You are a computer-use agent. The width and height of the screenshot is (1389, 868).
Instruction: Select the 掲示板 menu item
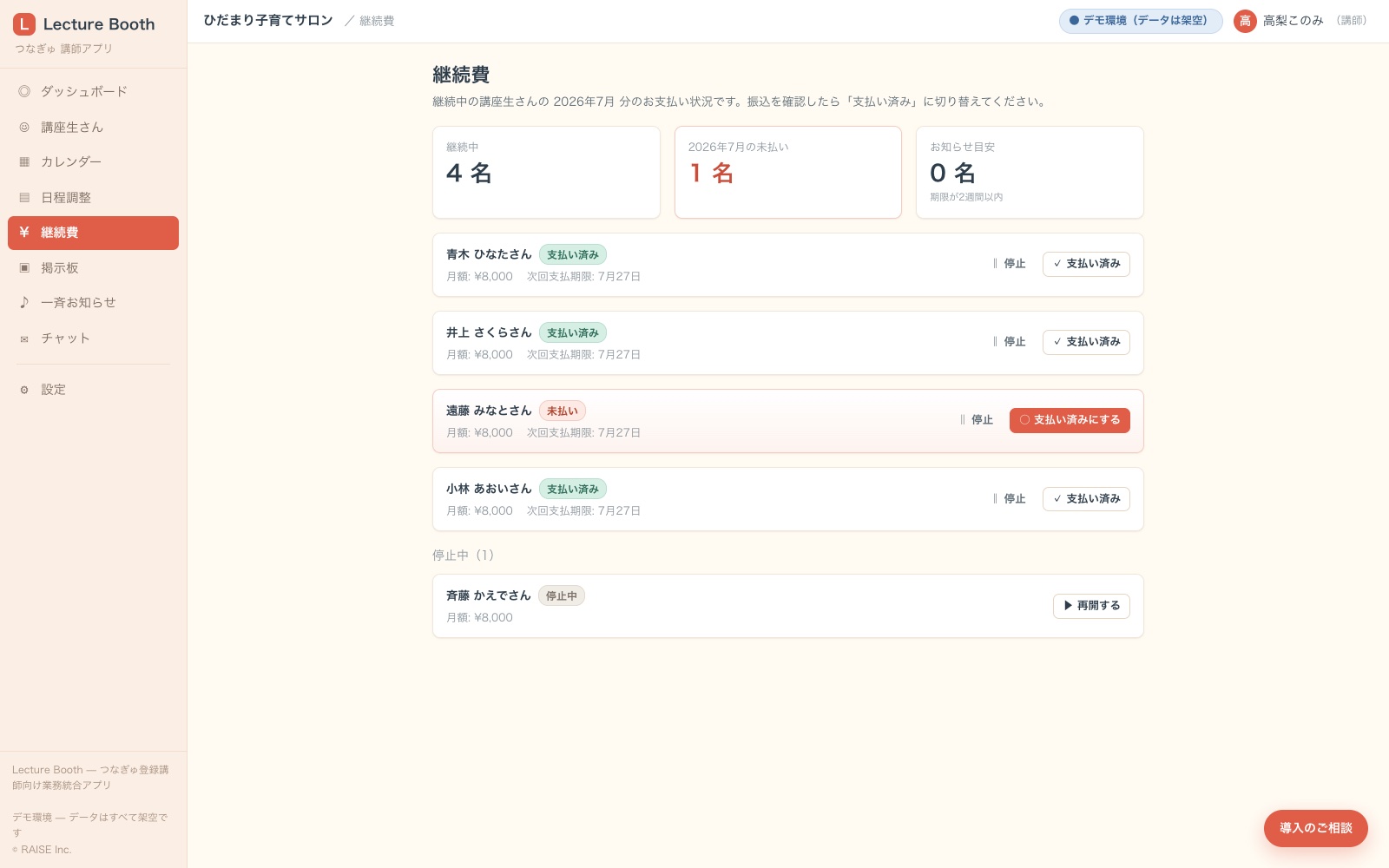pos(93,267)
